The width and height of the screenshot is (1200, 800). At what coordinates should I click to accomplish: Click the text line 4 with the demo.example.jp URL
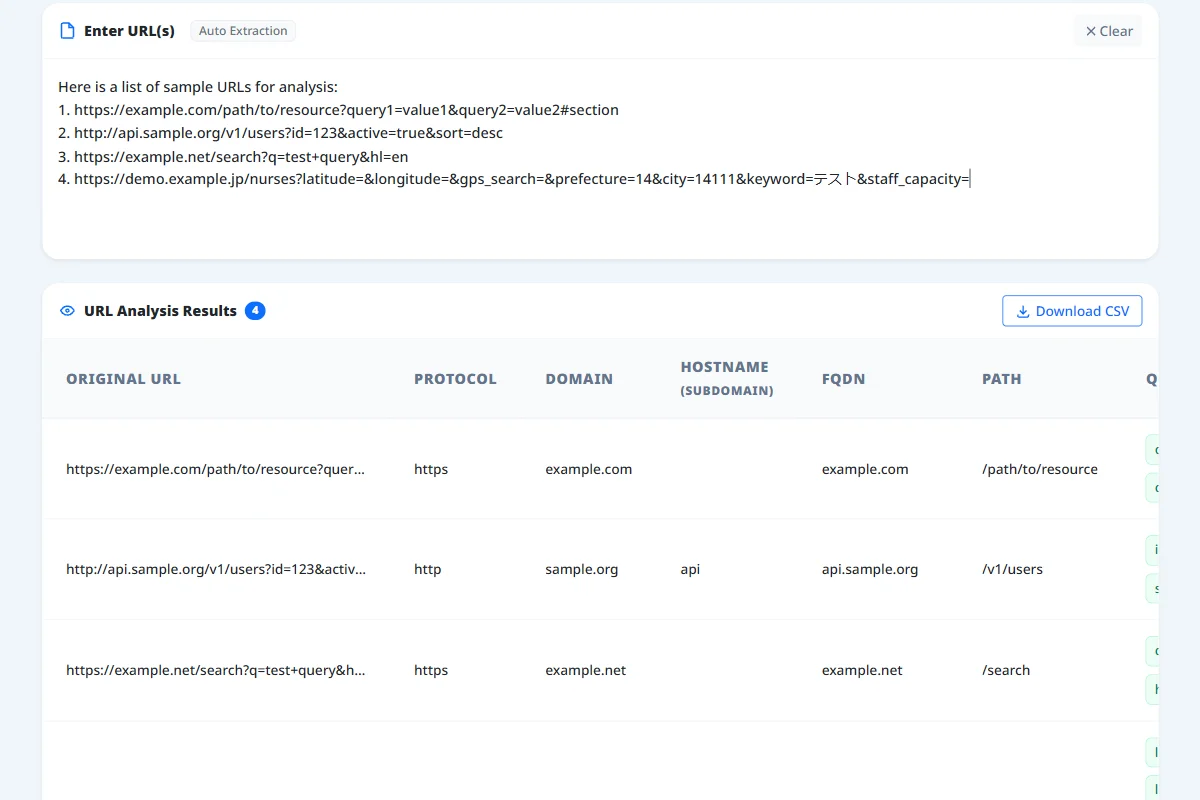(514, 179)
